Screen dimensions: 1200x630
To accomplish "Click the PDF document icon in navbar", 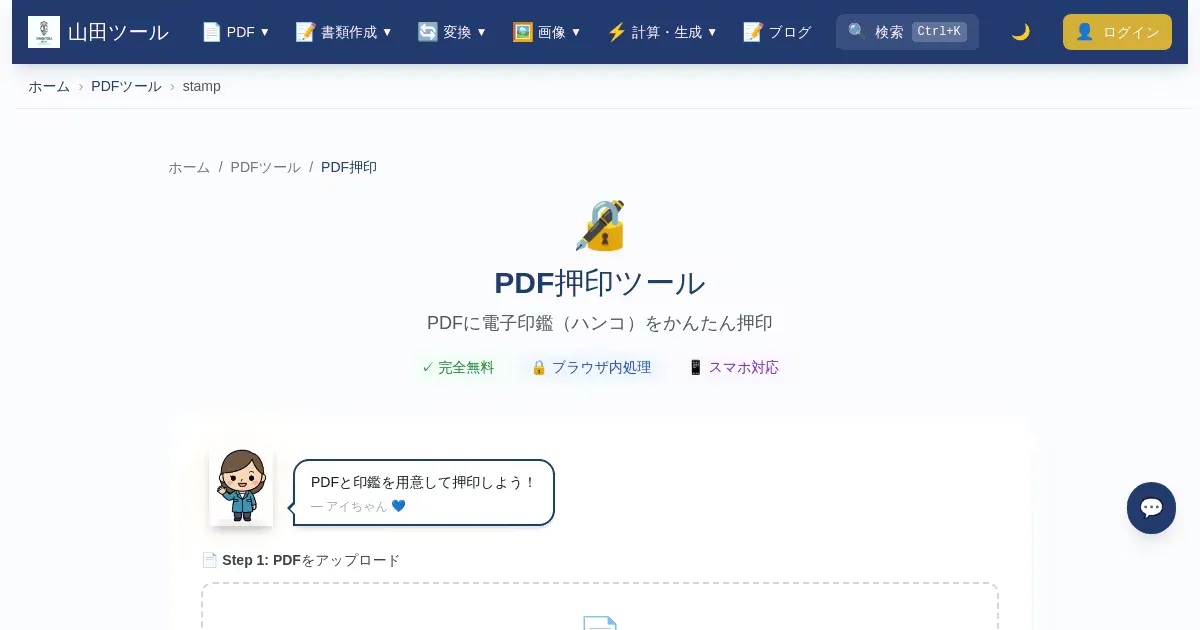I will (x=211, y=32).
